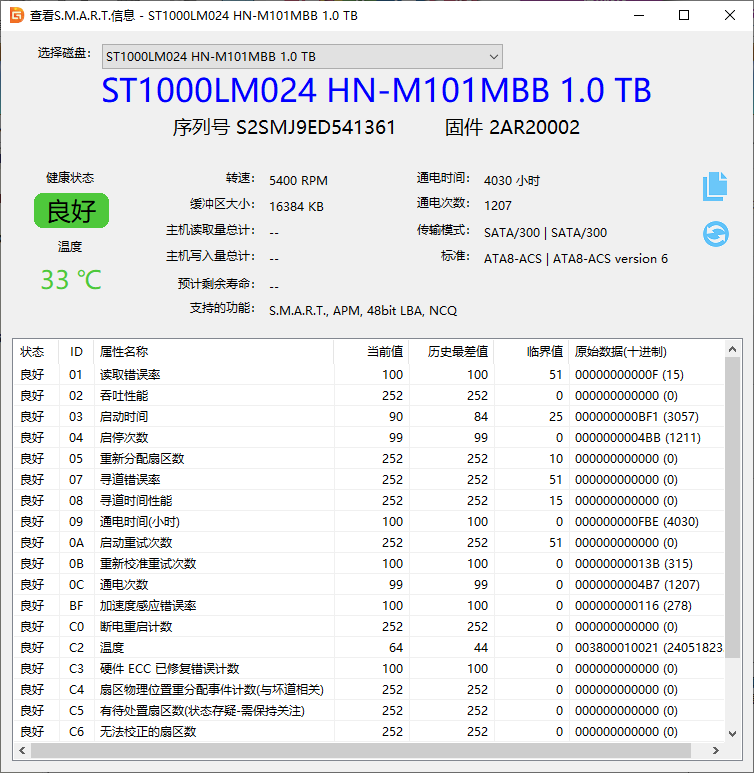Click raw value 000000000FBE (4030)
This screenshot has height=773, width=754.
click(637, 522)
